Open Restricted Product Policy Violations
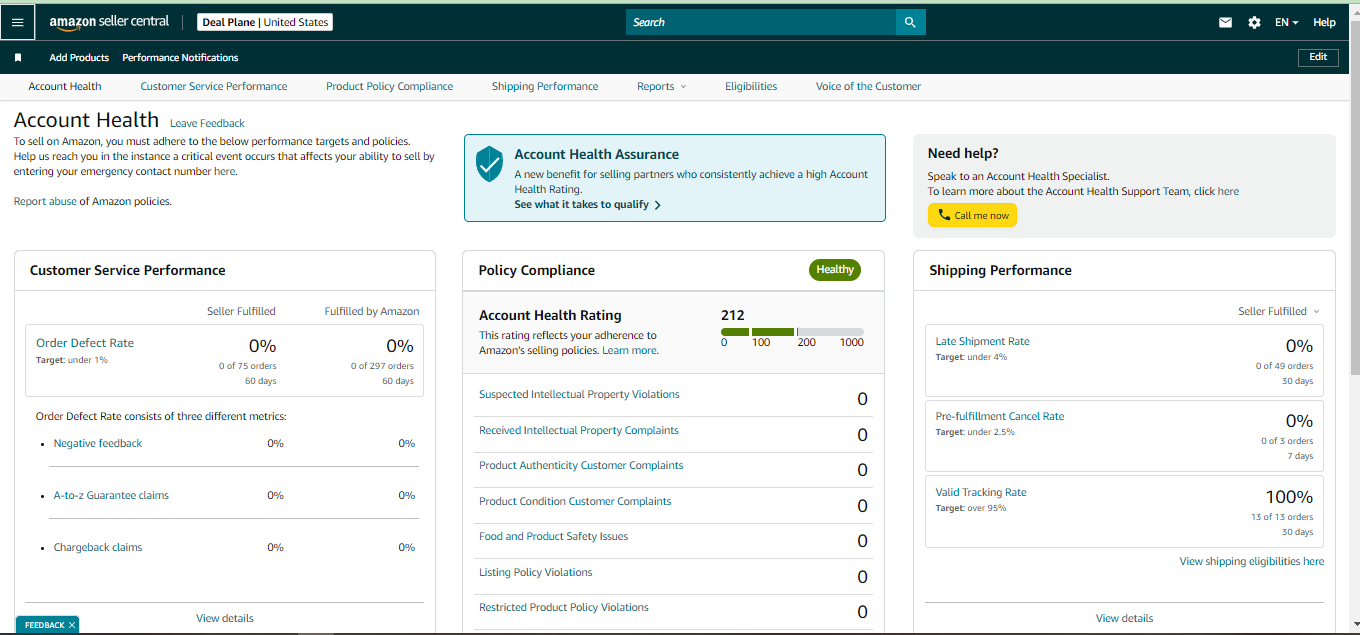The image size is (1360, 635). [564, 608]
